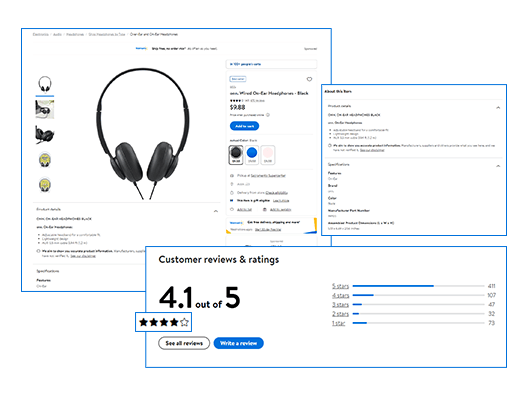Open the Headphones breadcrumb link
Image resolution: width=528 pixels, height=395 pixels.
click(x=75, y=34)
